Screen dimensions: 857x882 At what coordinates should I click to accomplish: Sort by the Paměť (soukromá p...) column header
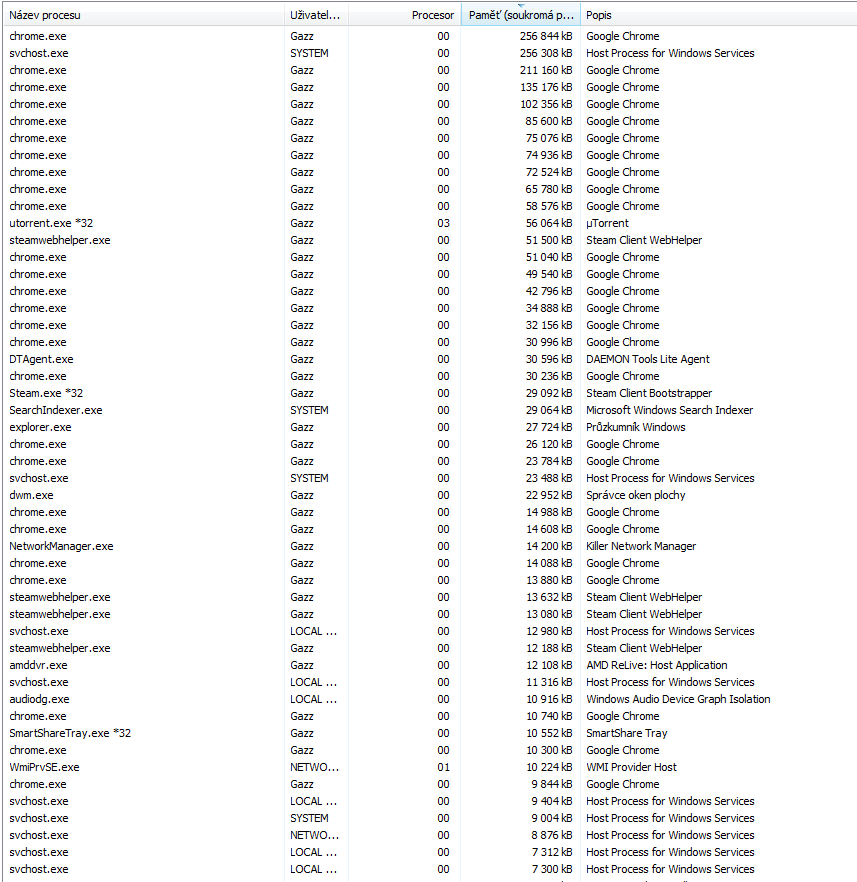521,15
